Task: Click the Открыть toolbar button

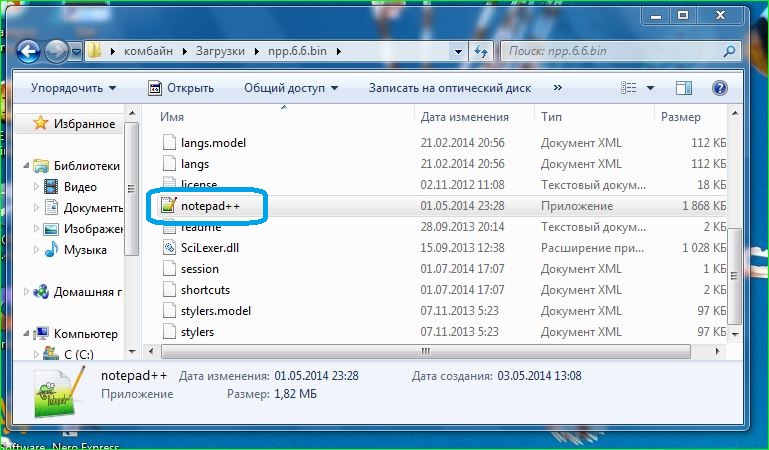Action: tap(181, 88)
